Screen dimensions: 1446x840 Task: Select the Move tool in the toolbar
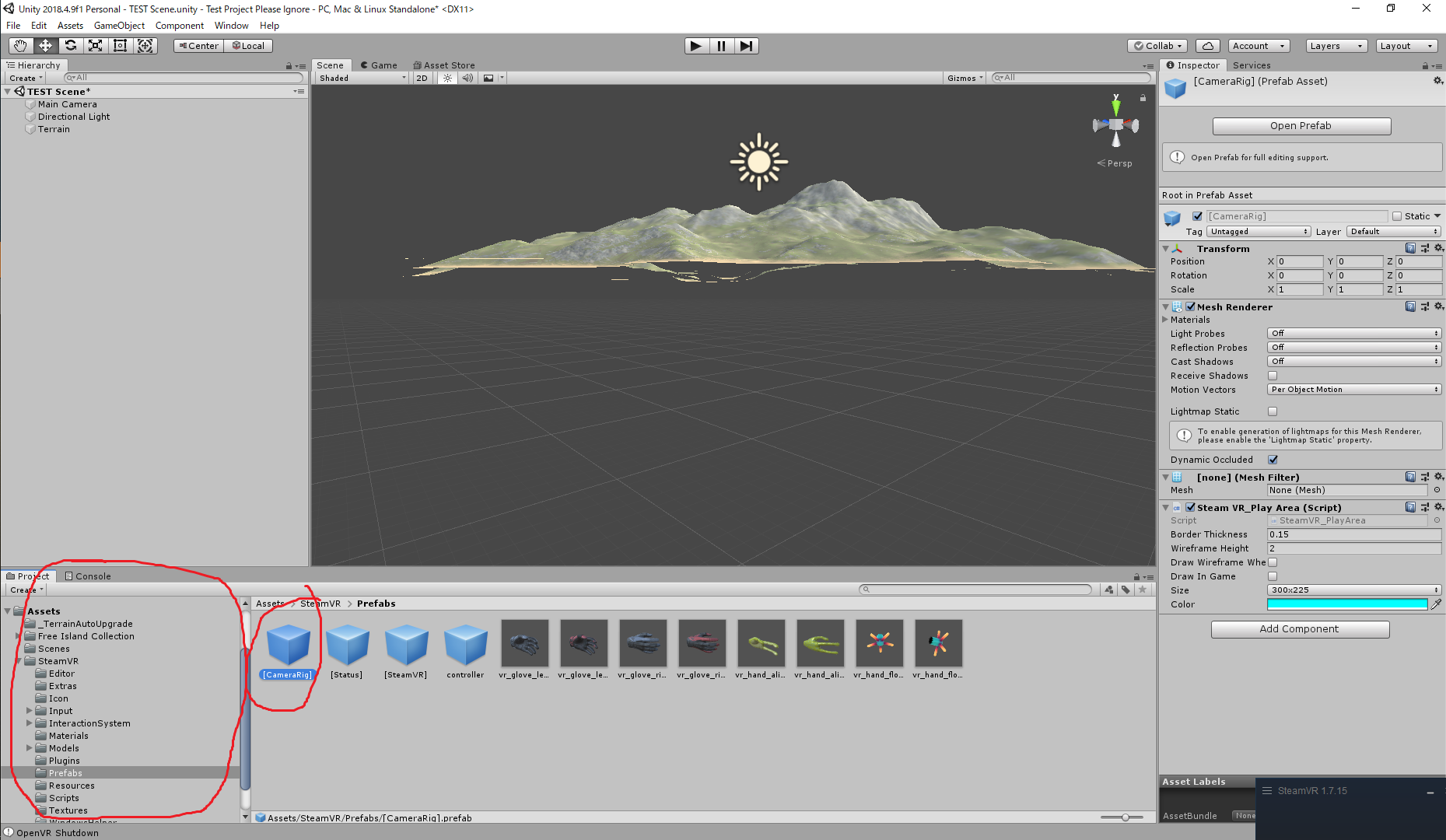point(45,46)
